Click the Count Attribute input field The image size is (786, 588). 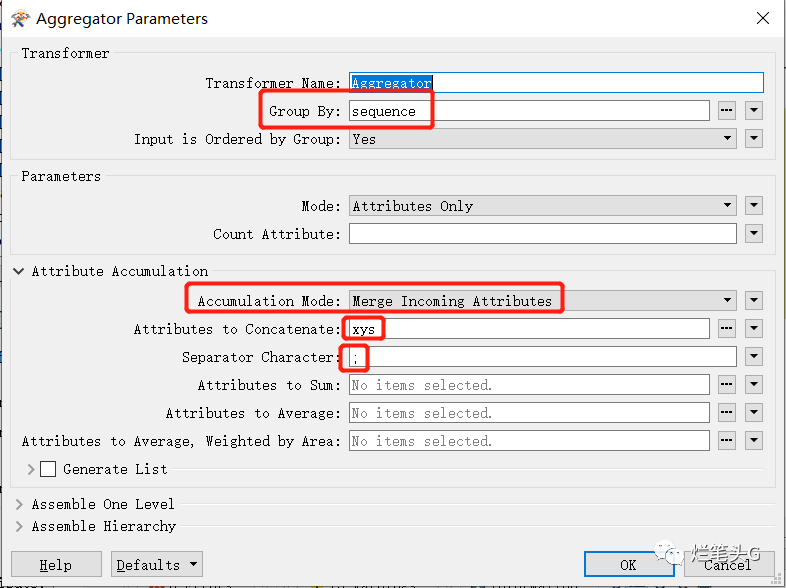click(543, 234)
